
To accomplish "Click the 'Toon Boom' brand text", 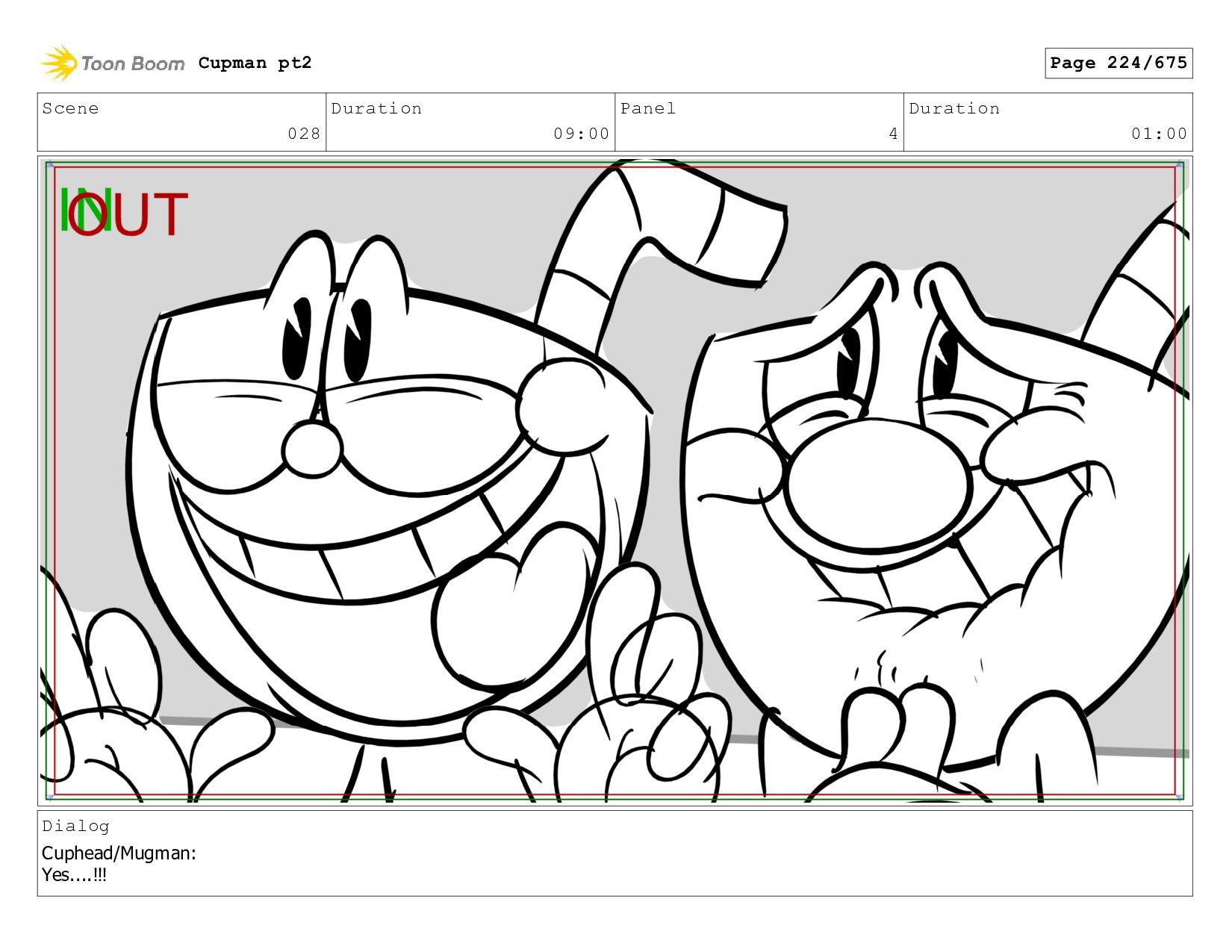I will (133, 63).
